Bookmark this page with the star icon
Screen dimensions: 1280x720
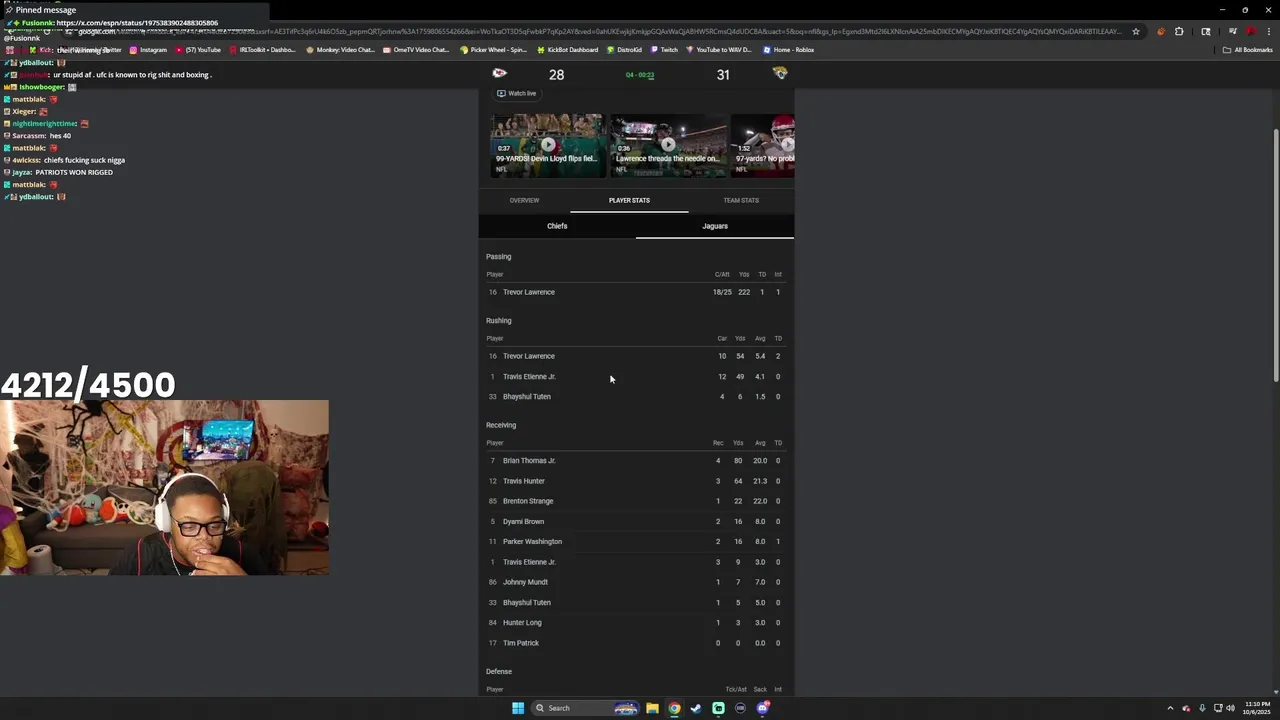click(x=1135, y=31)
